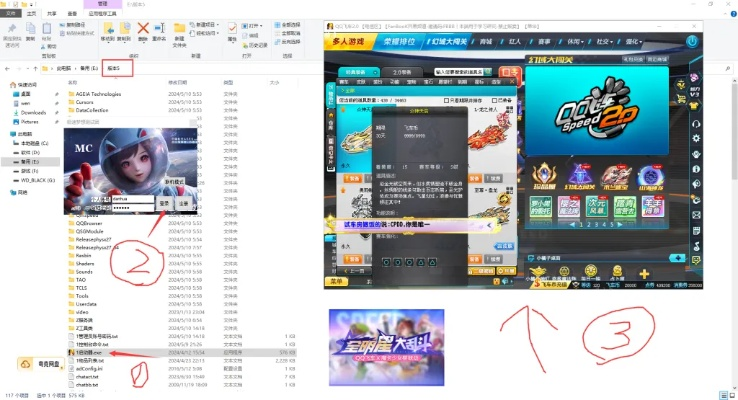Select the Cursors folder in file list

tap(85, 102)
